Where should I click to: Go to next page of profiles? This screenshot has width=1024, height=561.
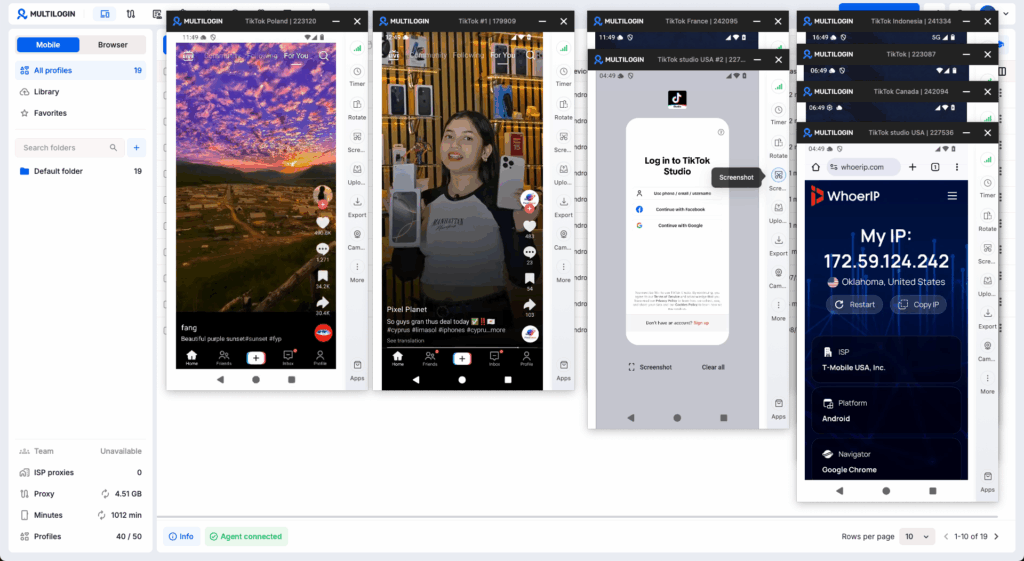997,536
